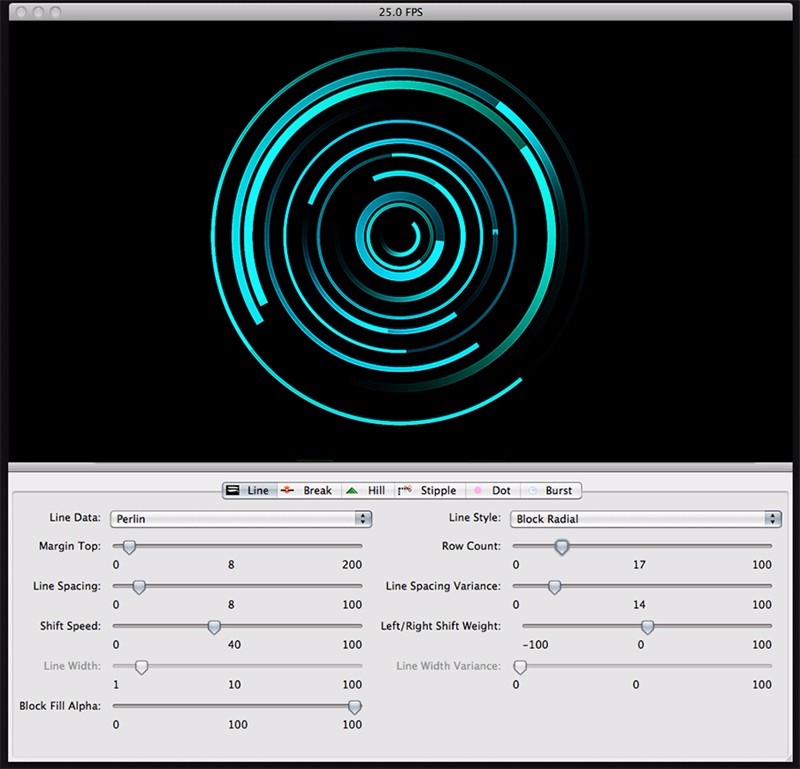Open the Line Data dropdown showing Perlin
The image size is (800, 769).
click(240, 519)
